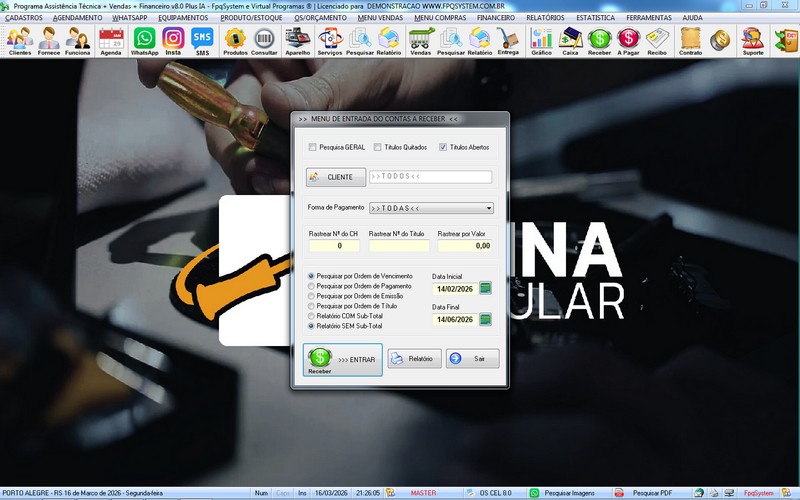This screenshot has width=800, height=500.
Task: Open the OS/ORÇAMENTO menu
Action: 320,17
